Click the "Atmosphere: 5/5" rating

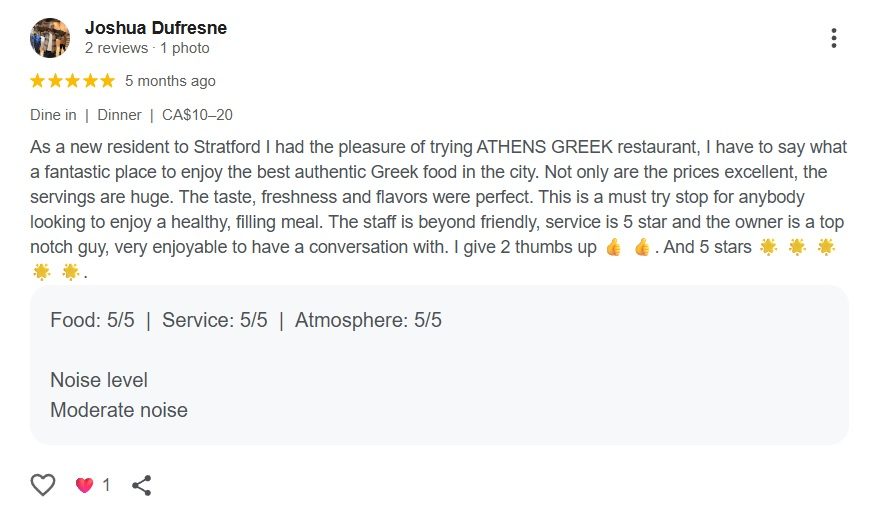(368, 321)
